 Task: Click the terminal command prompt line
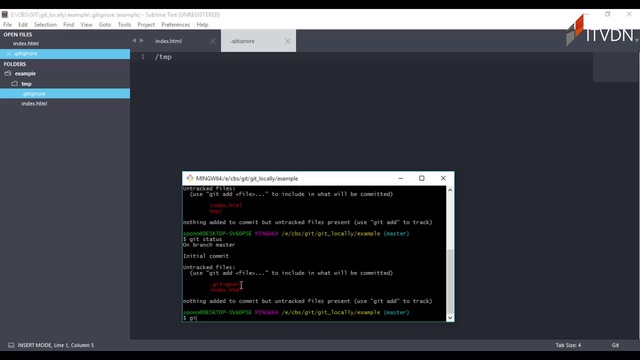pyautogui.click(x=314, y=318)
